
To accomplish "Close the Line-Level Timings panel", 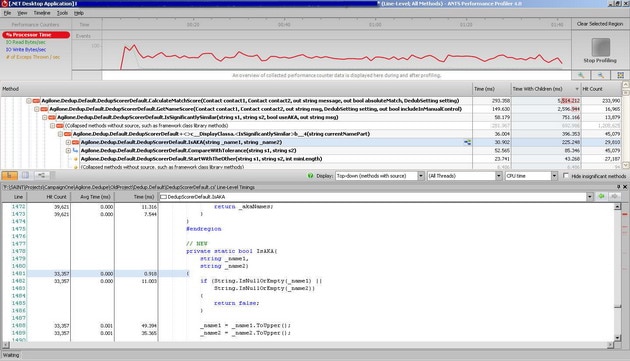I will click(x=625, y=187).
